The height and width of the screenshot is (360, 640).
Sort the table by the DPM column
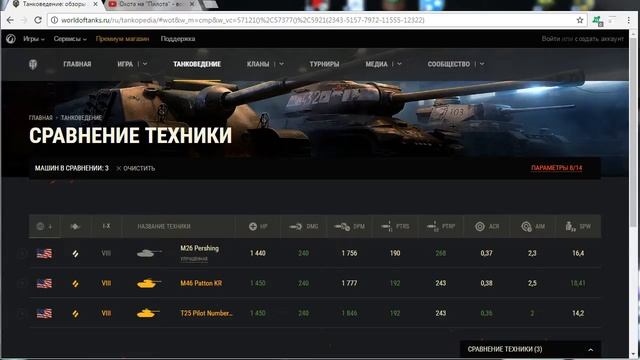pos(349,226)
